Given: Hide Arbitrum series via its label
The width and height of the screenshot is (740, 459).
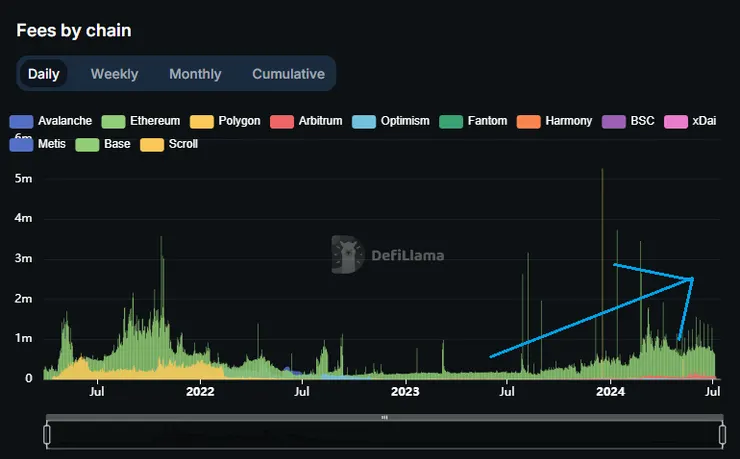Looking at the screenshot, I should 320,121.
